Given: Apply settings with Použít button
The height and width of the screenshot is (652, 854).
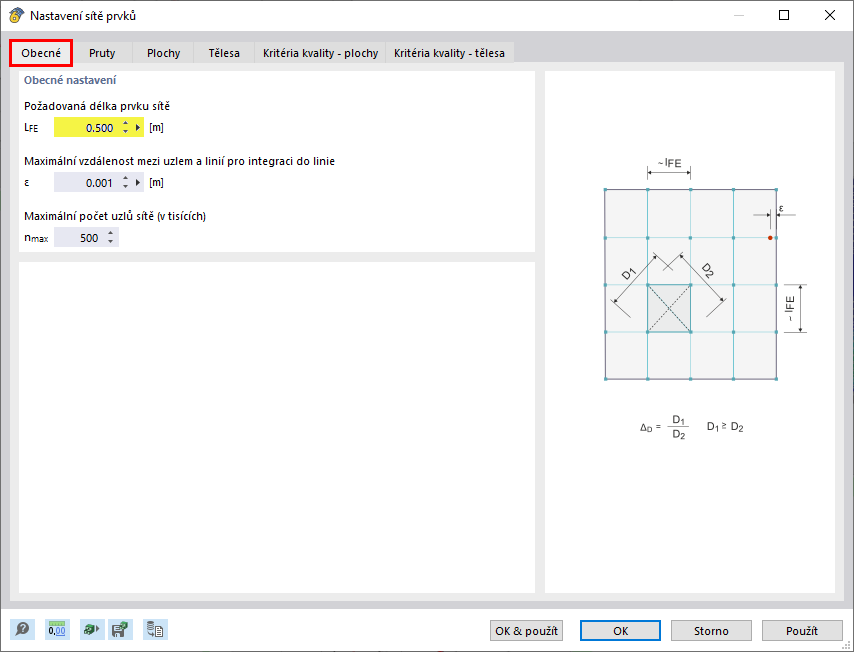Looking at the screenshot, I should pyautogui.click(x=802, y=631).
